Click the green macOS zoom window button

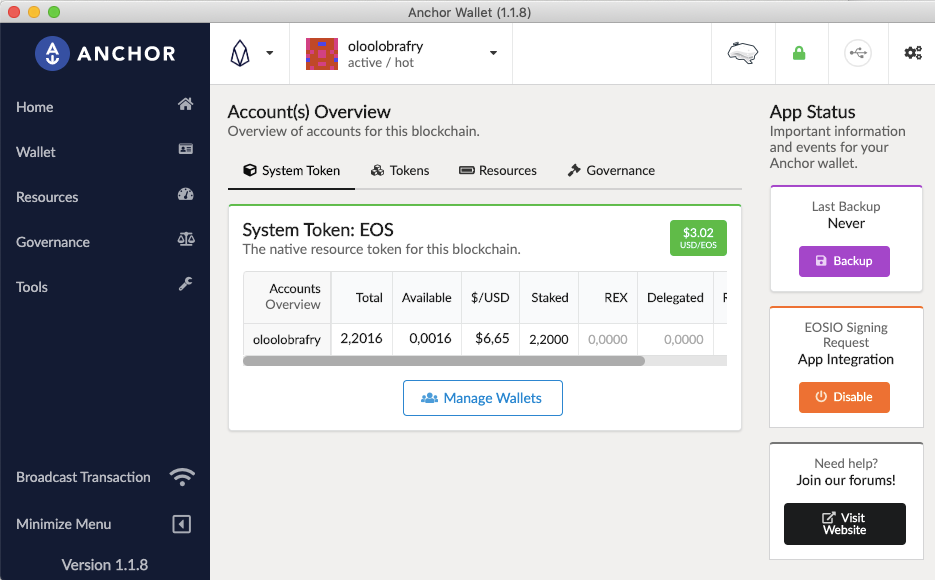point(54,12)
